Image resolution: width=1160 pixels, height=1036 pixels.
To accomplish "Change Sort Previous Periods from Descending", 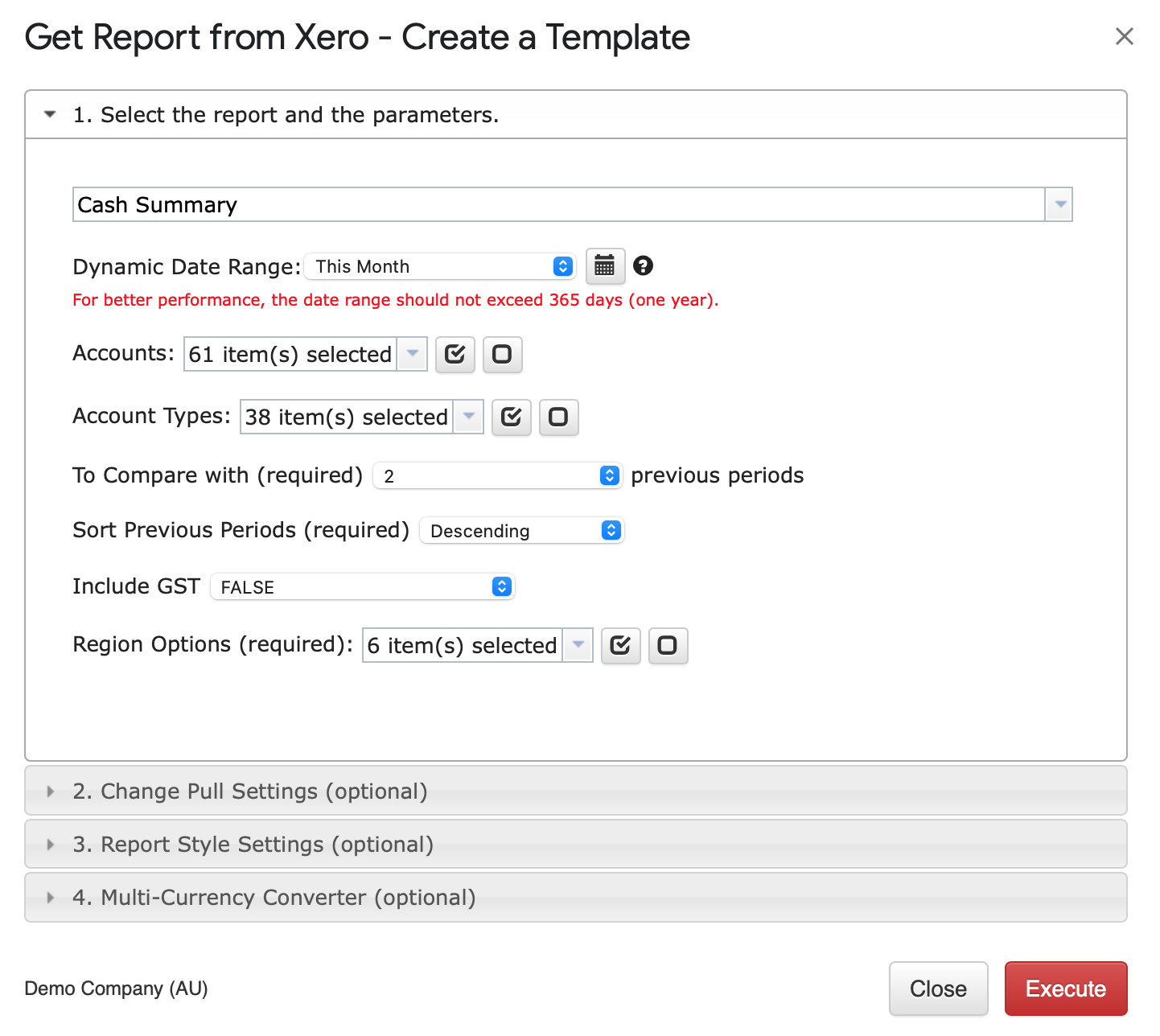I will pyautogui.click(x=522, y=531).
